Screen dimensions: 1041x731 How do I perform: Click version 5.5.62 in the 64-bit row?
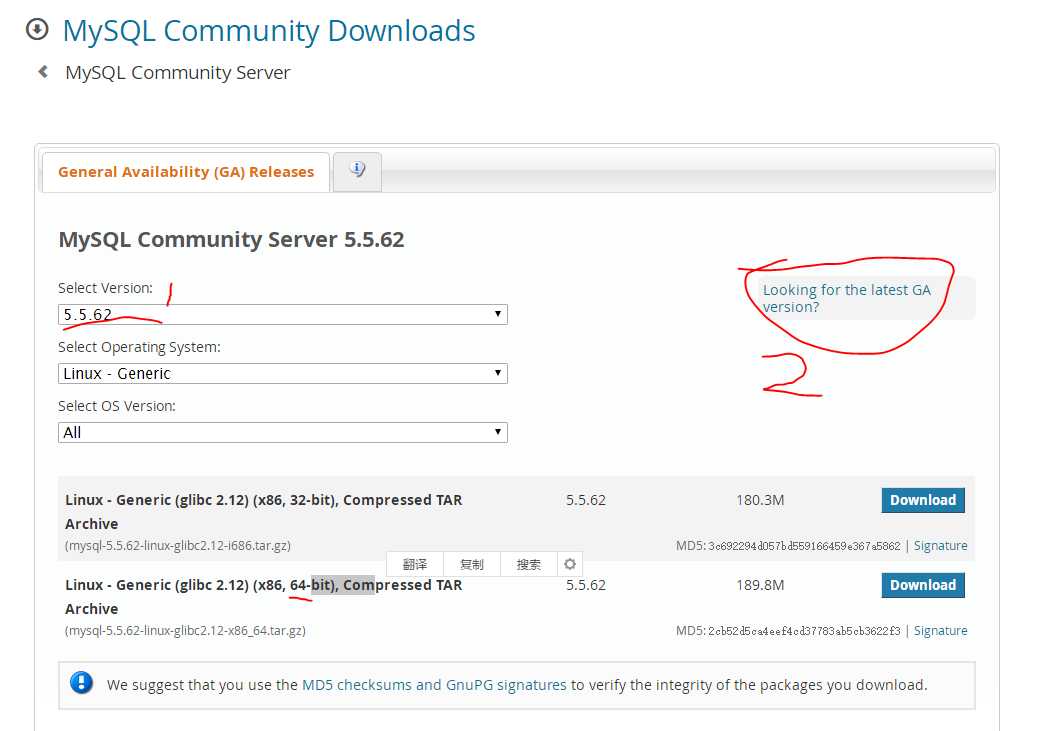(586, 585)
